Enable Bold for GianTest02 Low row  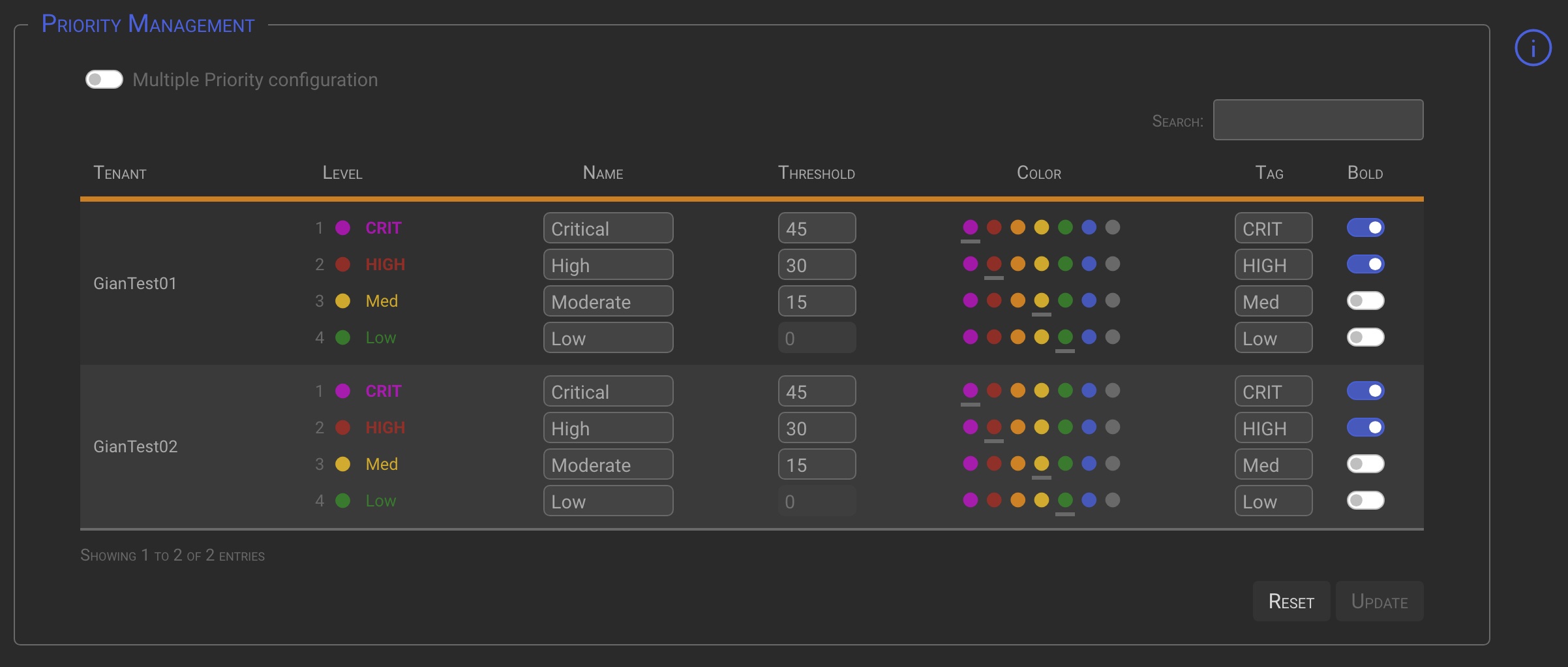(x=1365, y=501)
